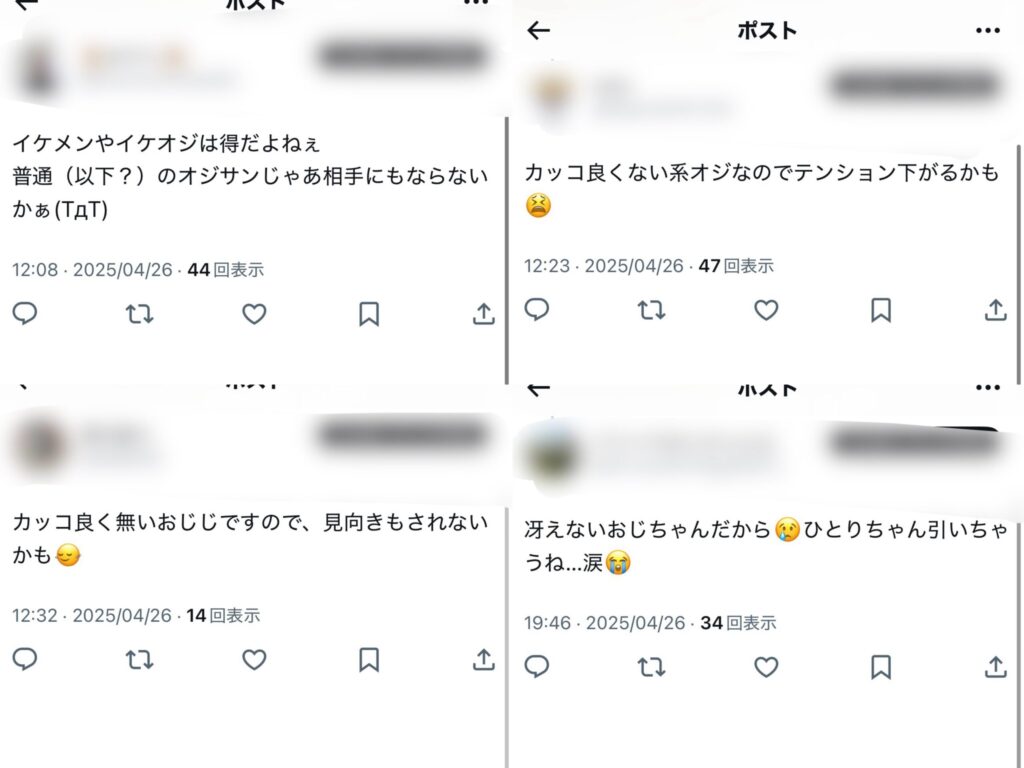Share the post with 44 views

coord(483,313)
